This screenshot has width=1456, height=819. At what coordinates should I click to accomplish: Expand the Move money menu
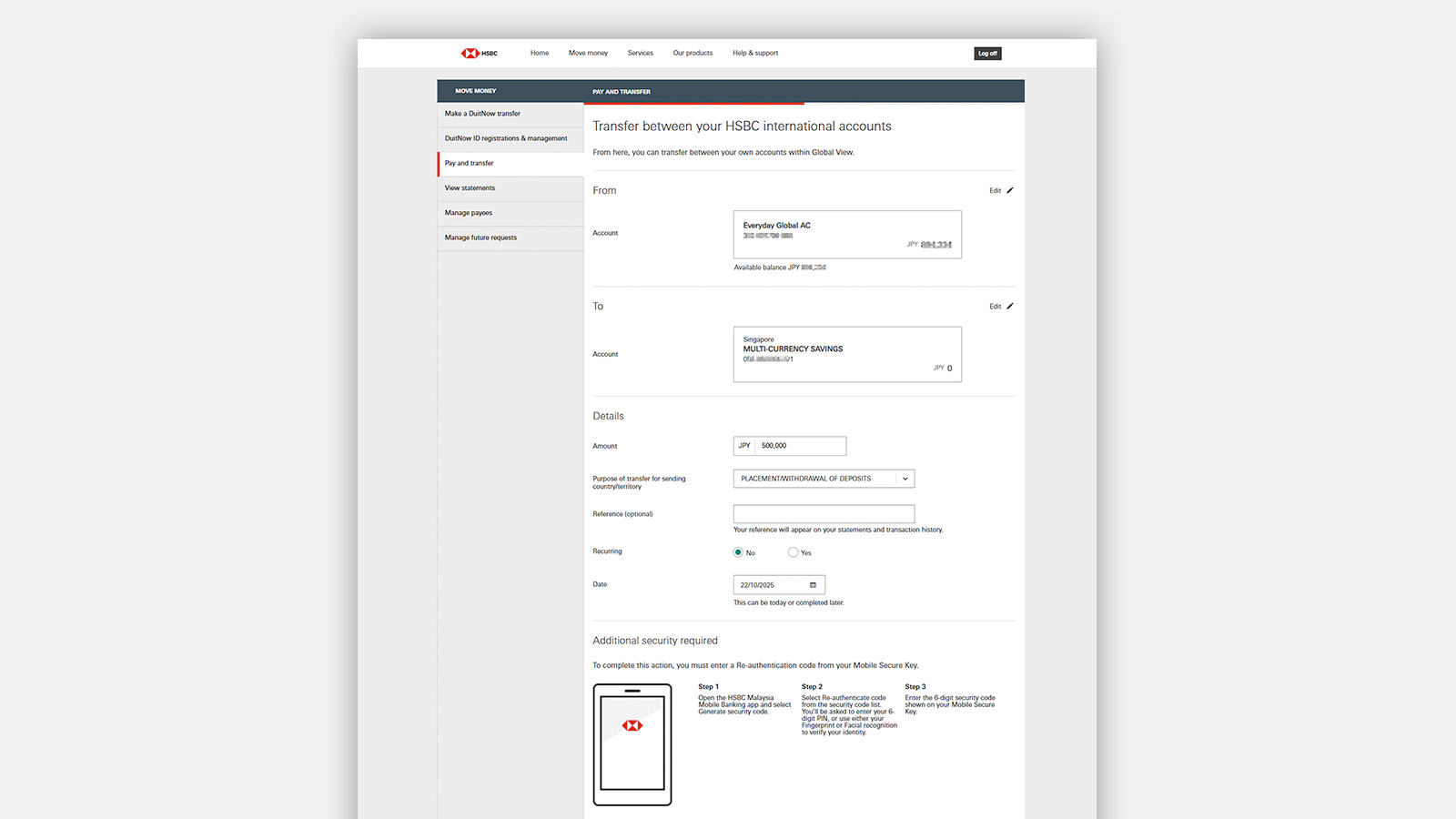(x=588, y=53)
